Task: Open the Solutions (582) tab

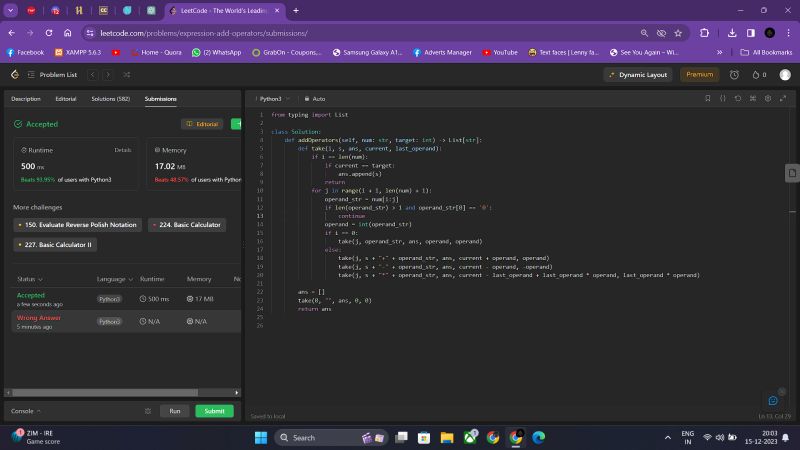Action: pos(110,99)
